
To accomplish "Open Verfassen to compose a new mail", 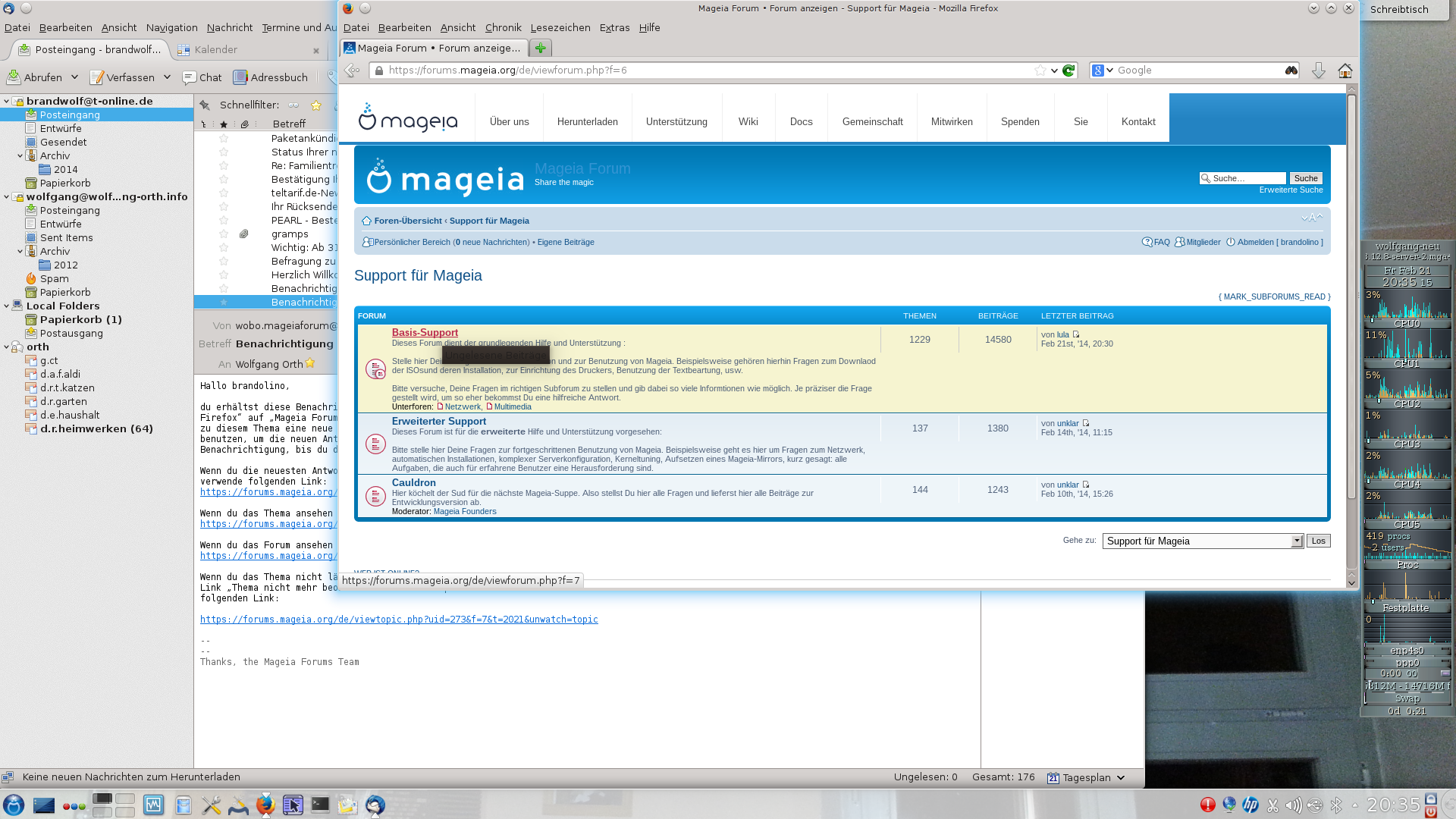I will click(x=122, y=77).
